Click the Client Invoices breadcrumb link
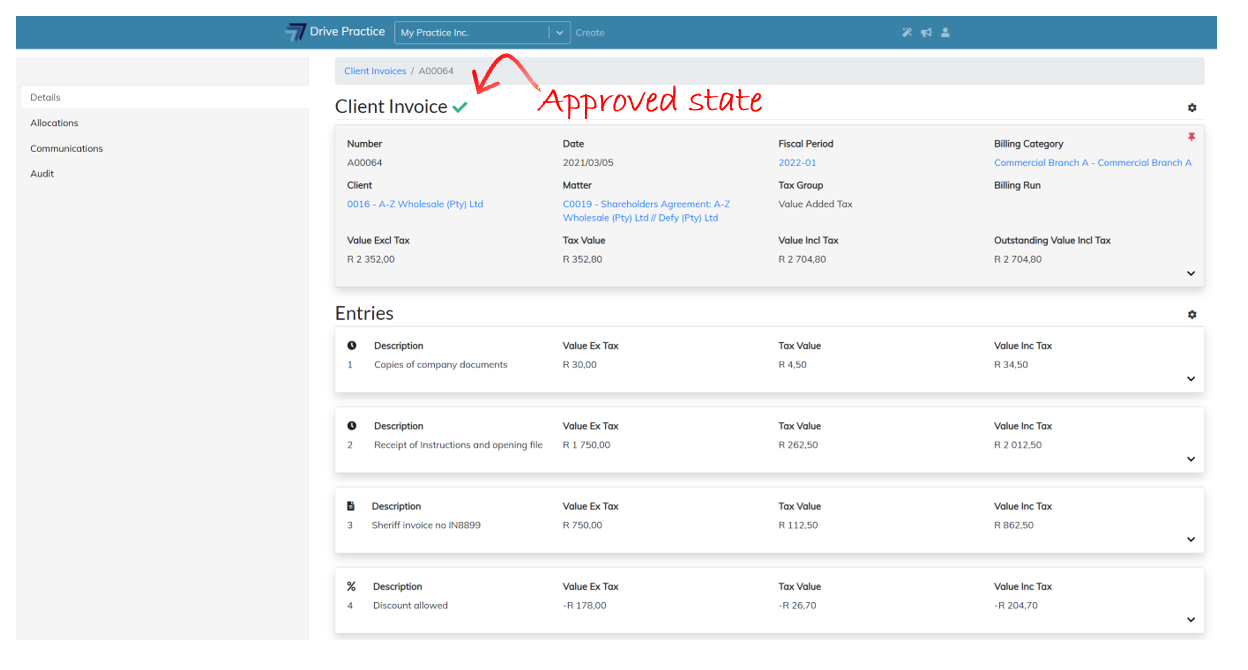Screen dimensions: 1248x670 pos(375,71)
